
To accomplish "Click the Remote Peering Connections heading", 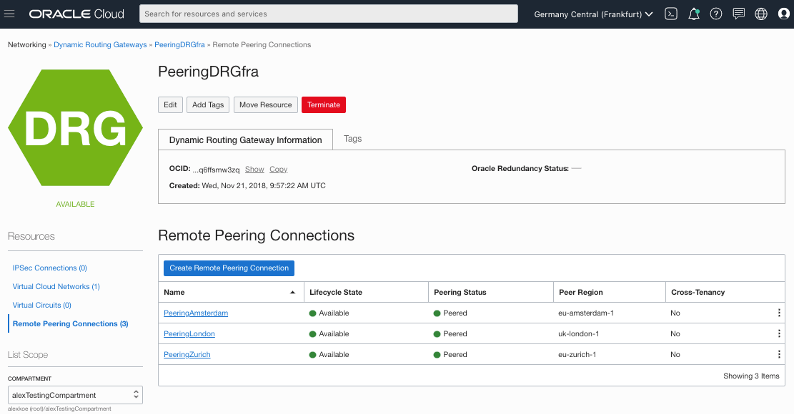I will pyautogui.click(x=256, y=235).
